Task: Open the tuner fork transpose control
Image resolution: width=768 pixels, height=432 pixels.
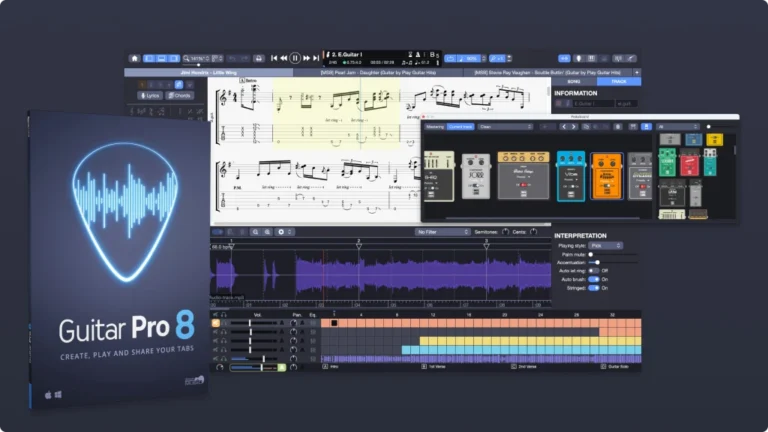Action: click(x=500, y=58)
